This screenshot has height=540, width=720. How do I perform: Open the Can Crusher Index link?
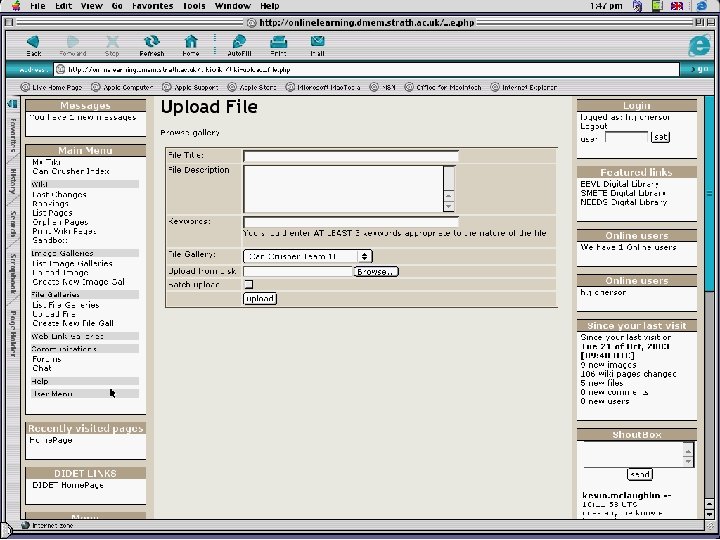coord(71,171)
